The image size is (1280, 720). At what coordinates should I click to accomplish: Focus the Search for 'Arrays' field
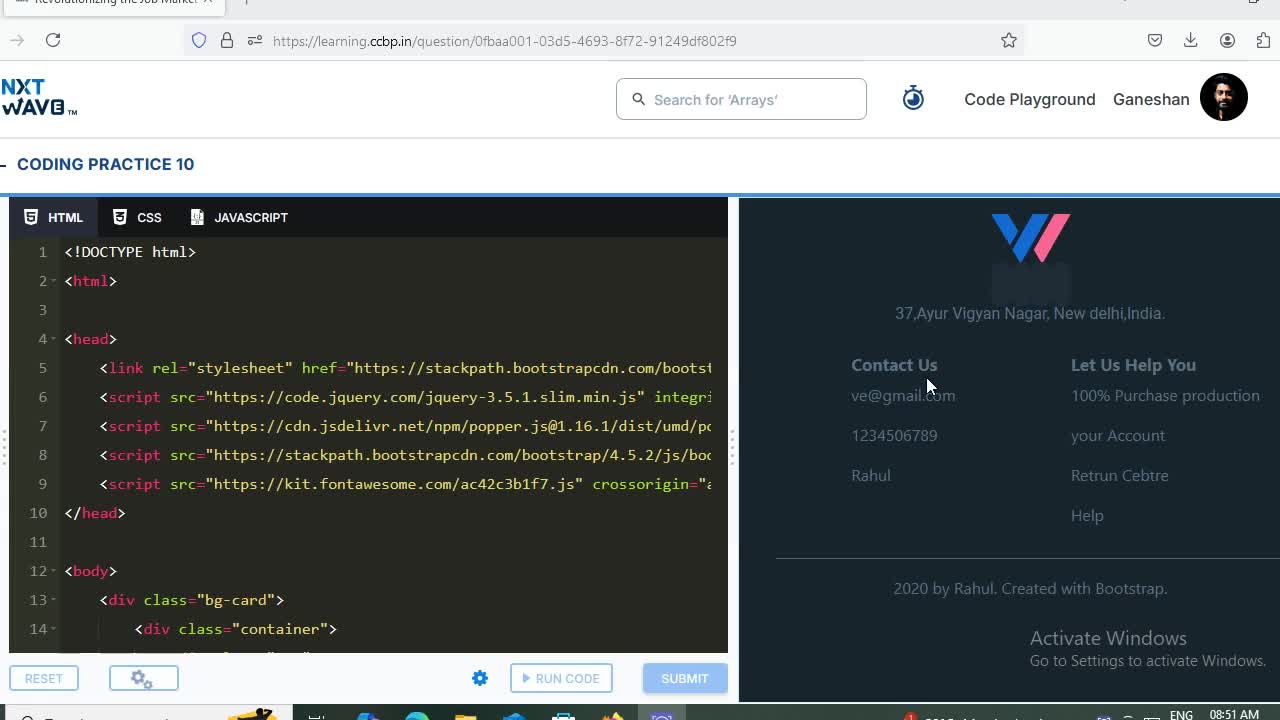tap(741, 99)
